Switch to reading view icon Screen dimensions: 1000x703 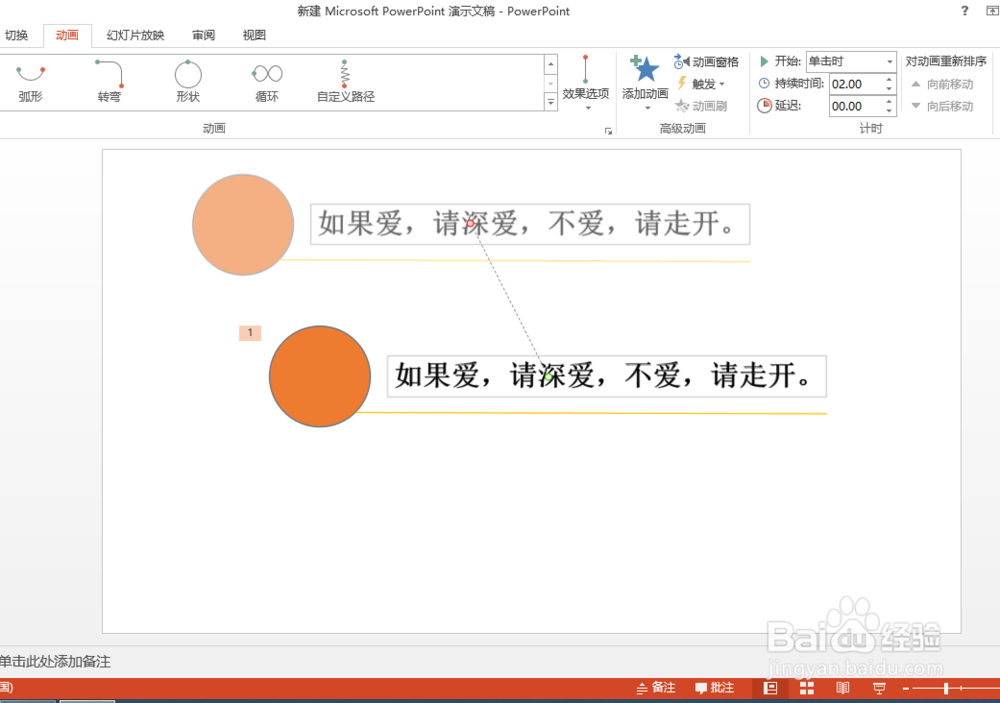click(x=843, y=688)
